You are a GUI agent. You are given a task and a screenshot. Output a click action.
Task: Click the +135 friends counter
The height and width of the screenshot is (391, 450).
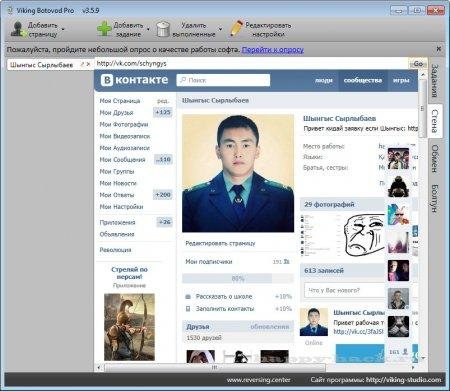click(x=163, y=112)
